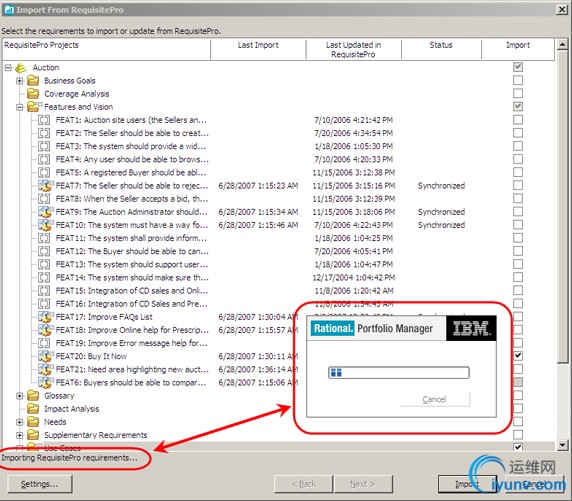Click the Needs folder icon
Viewport: 572px width, 501px height.
tap(33, 422)
